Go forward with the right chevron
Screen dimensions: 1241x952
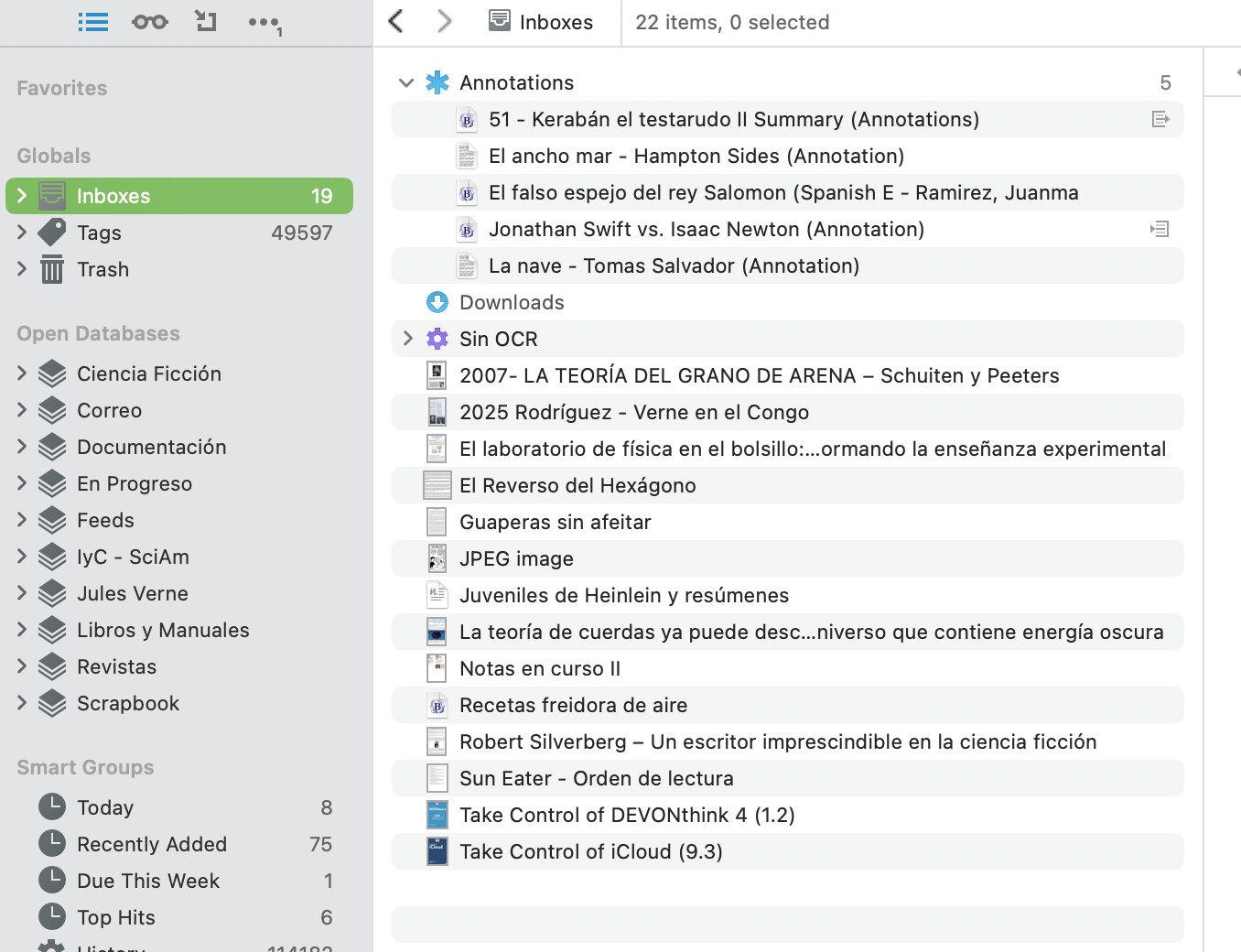coord(445,21)
